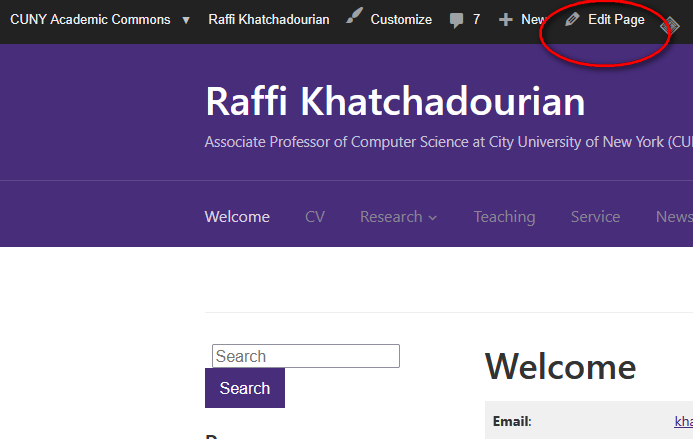This screenshot has width=693, height=439.
Task: Open the Service page
Action: click(595, 217)
